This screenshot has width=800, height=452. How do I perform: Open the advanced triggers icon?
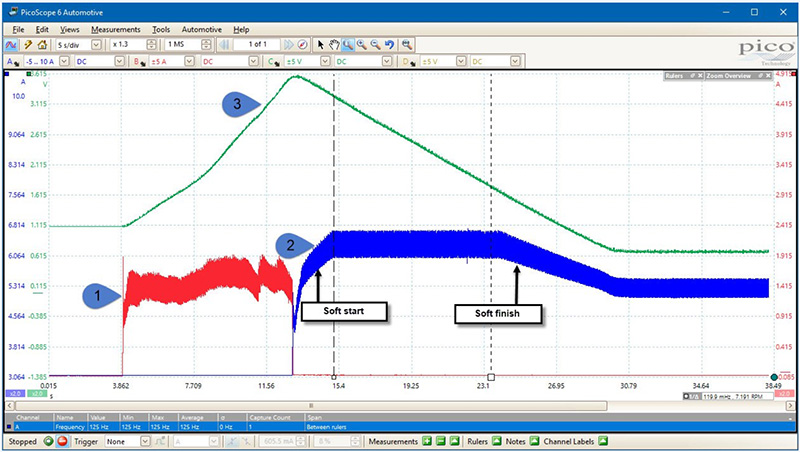click(160, 441)
